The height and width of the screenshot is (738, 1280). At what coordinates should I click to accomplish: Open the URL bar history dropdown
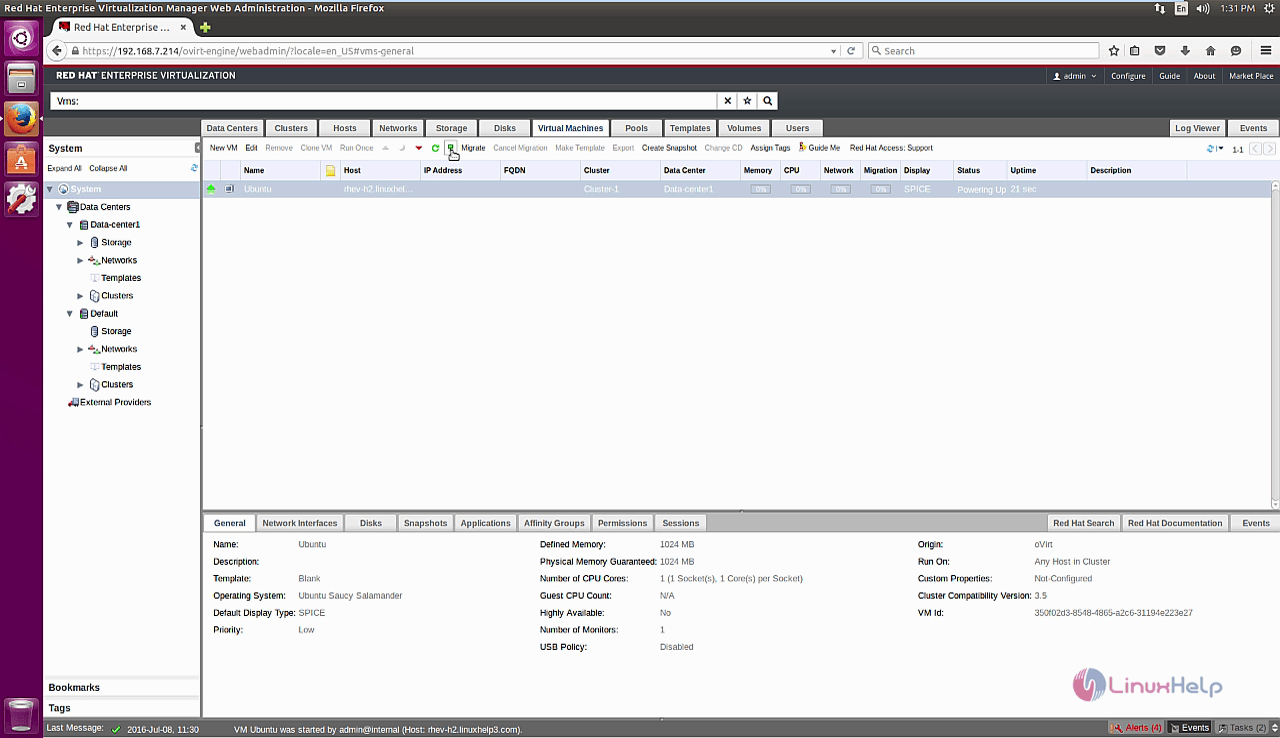[x=834, y=51]
